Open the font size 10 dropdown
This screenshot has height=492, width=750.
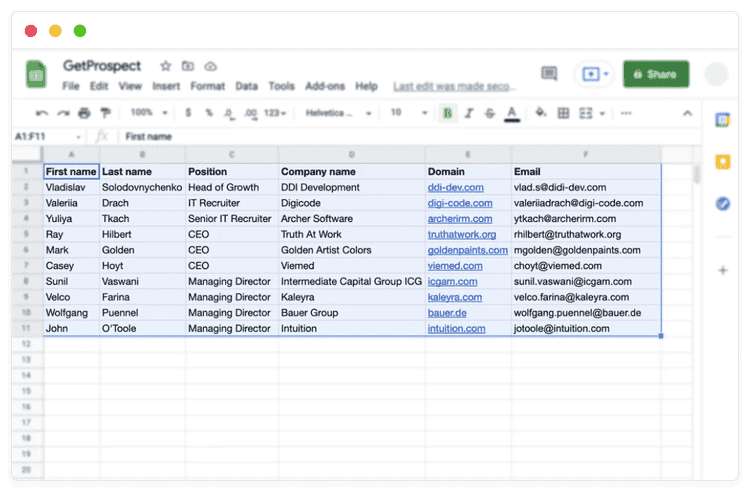coord(408,113)
